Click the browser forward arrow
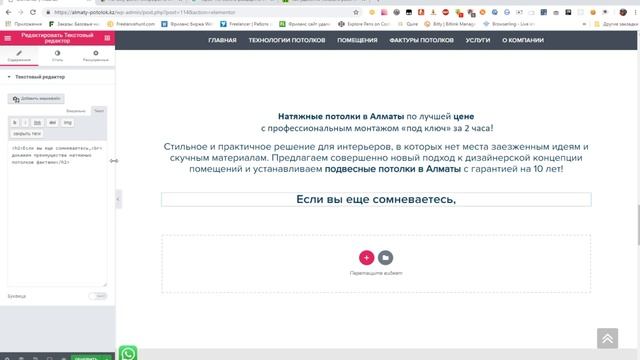Image resolution: width=640 pixels, height=360 pixels. [21, 12]
